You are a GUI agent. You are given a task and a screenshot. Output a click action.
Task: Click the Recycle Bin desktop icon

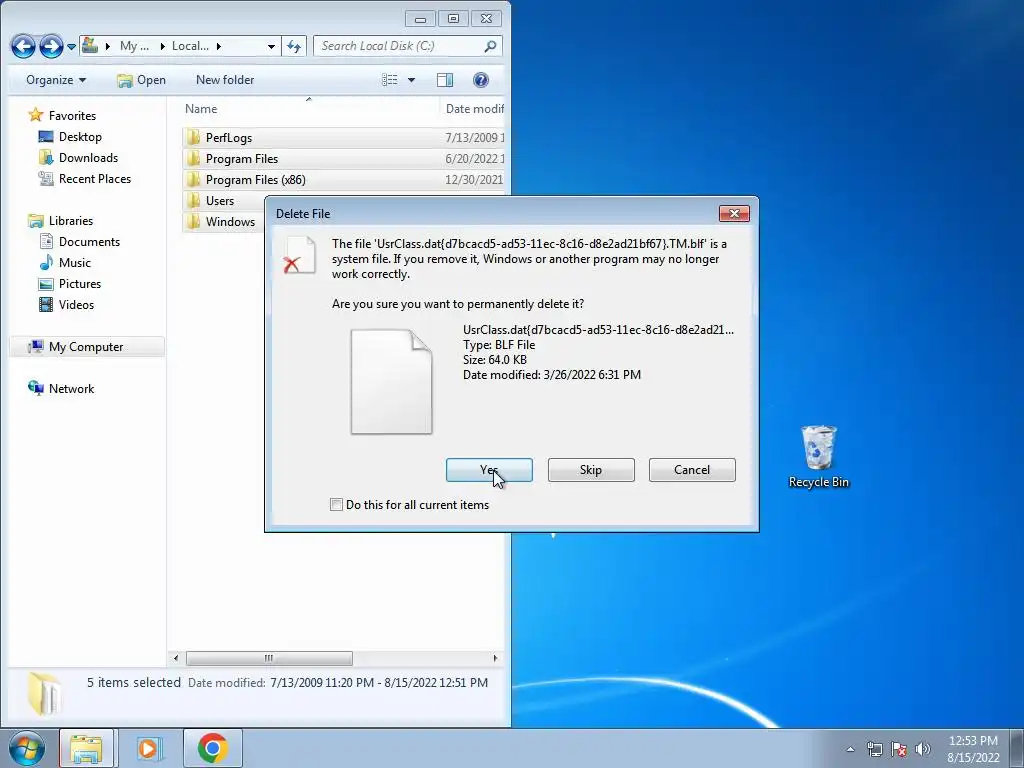(x=818, y=456)
